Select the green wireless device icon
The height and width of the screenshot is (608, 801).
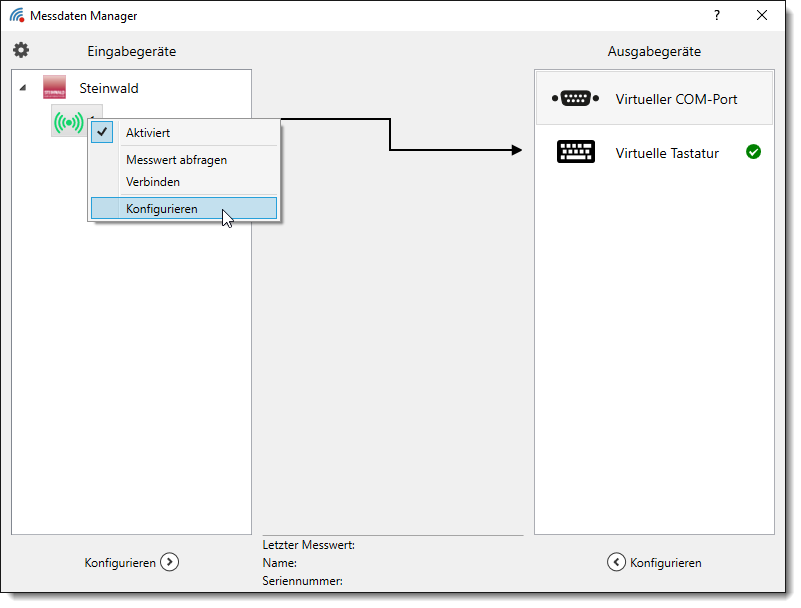pos(69,123)
